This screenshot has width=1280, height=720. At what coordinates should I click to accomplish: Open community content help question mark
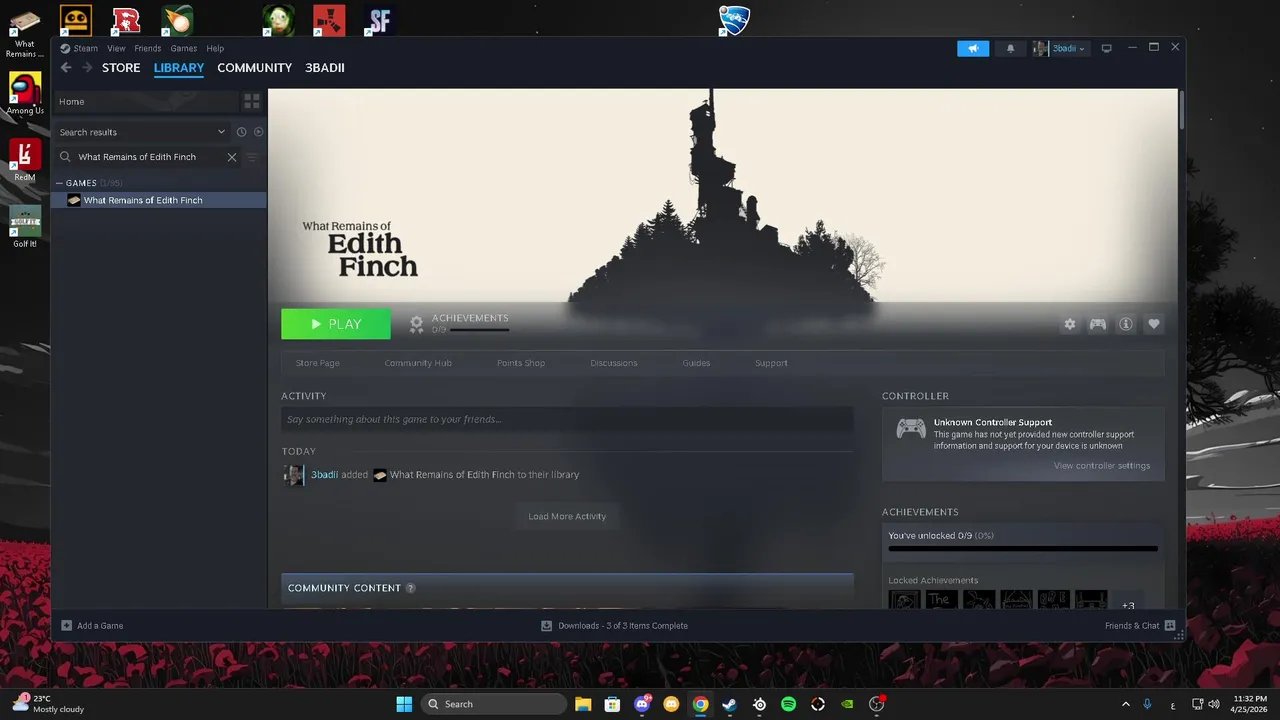[x=410, y=588]
